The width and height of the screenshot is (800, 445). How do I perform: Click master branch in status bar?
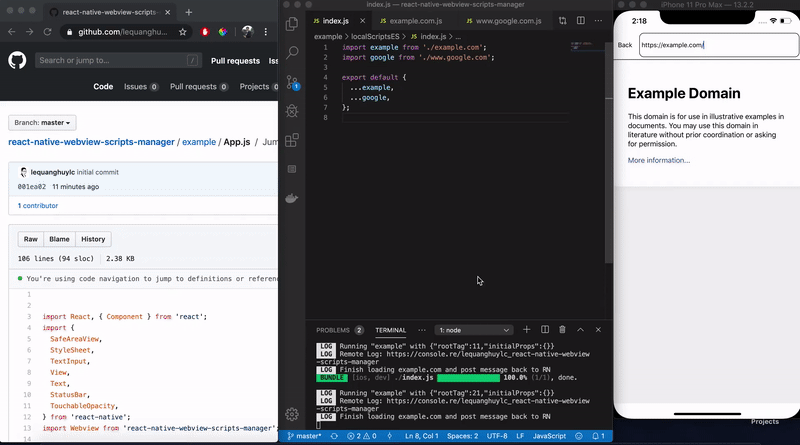click(x=304, y=436)
